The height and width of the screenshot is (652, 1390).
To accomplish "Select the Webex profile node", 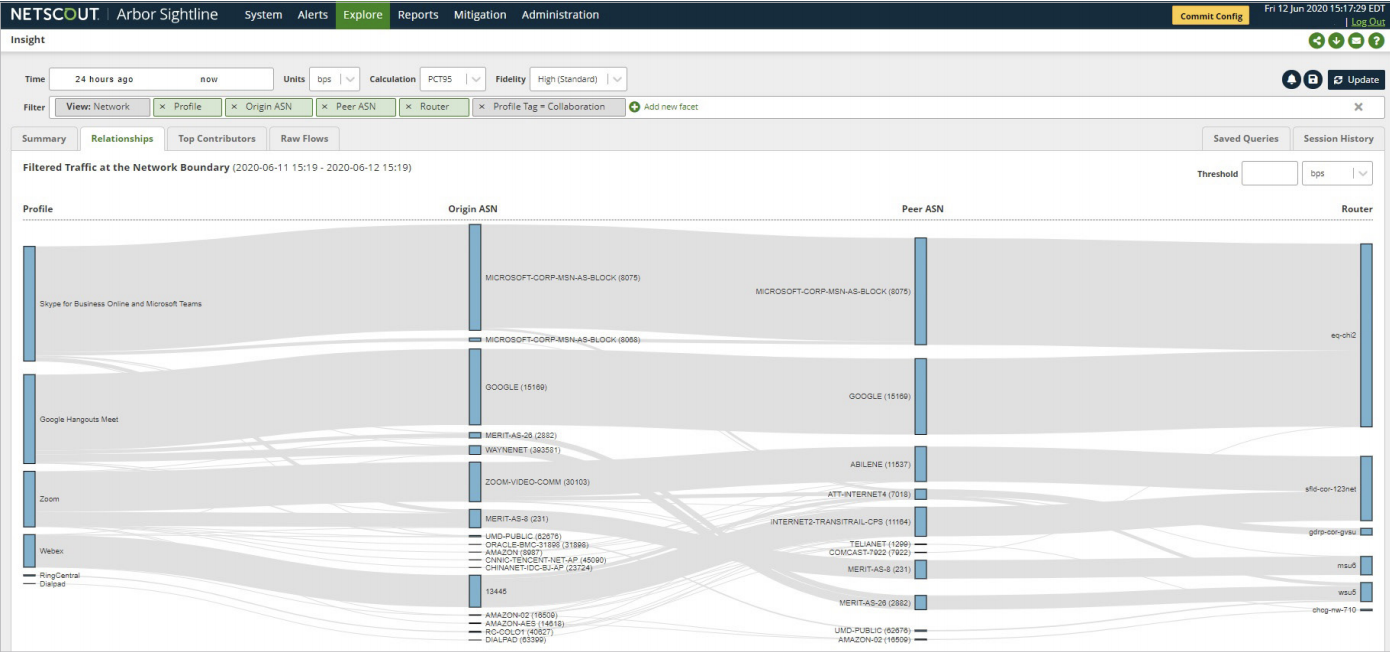I will point(29,551).
